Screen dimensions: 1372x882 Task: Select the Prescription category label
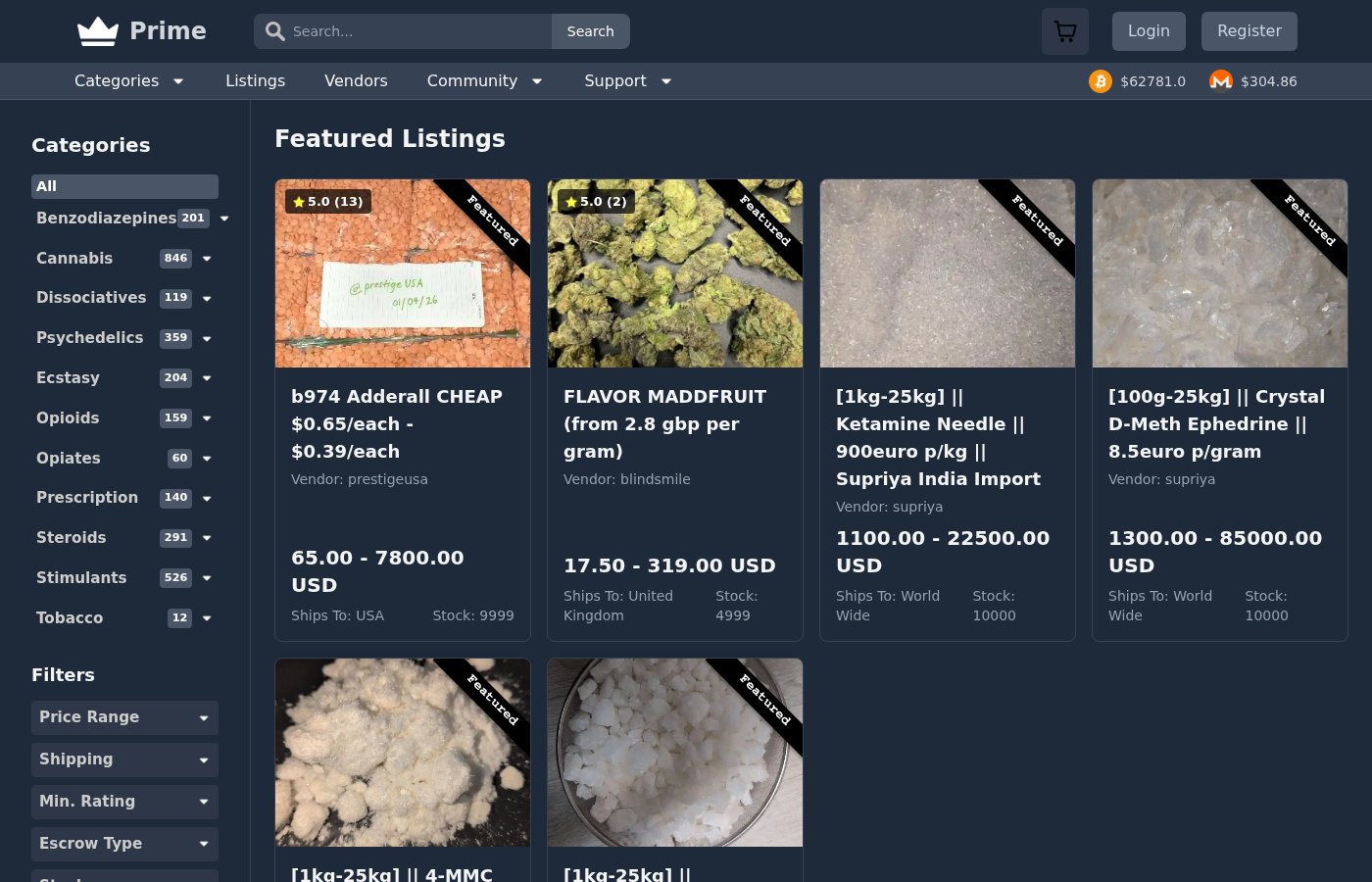[87, 498]
